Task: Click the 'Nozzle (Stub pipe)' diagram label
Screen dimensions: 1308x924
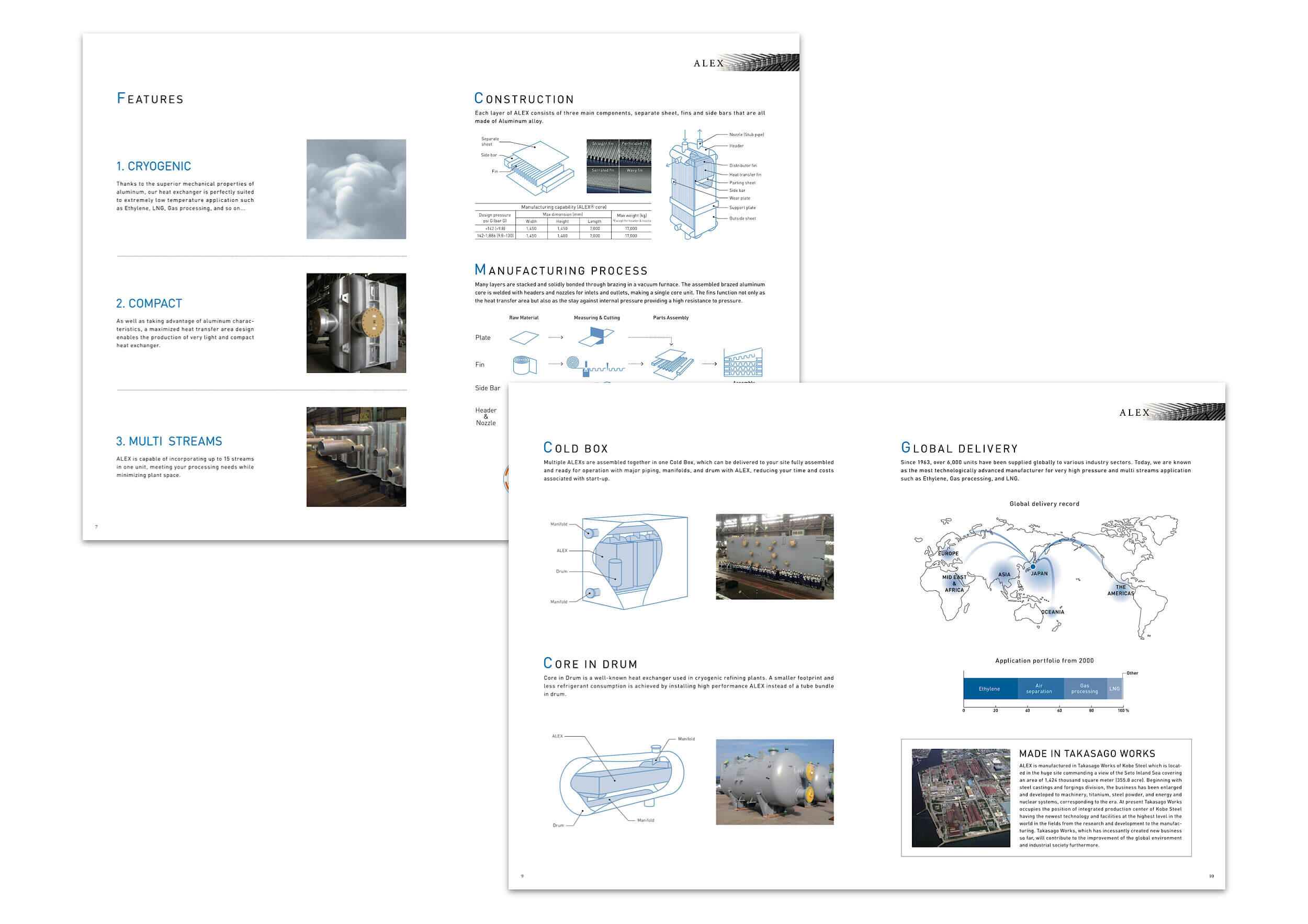Action: coord(746,135)
